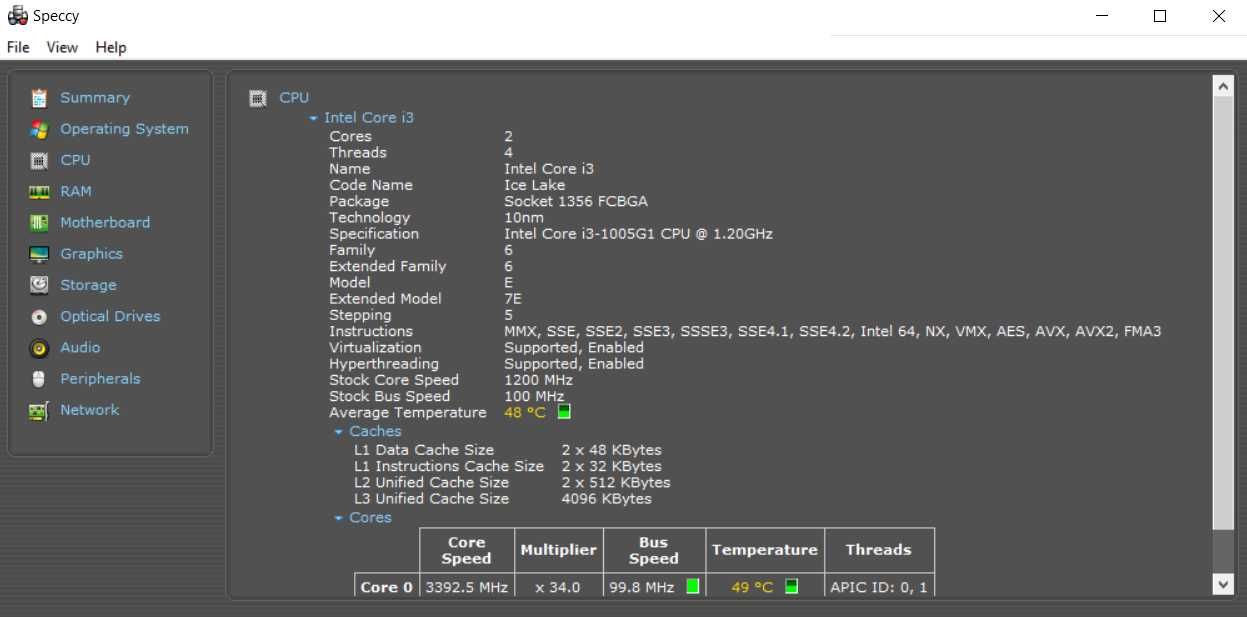Collapse the Cores section
This screenshot has height=617, width=1247.
tap(339, 518)
